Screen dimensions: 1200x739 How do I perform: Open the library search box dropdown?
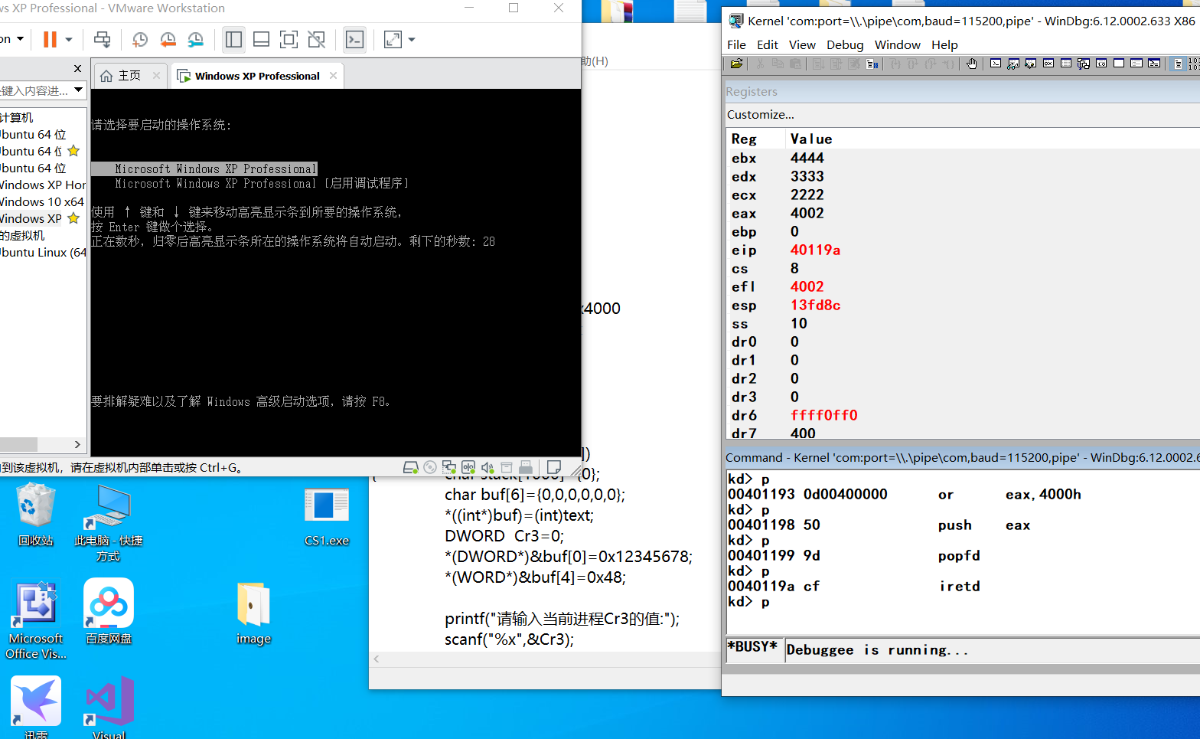79,91
